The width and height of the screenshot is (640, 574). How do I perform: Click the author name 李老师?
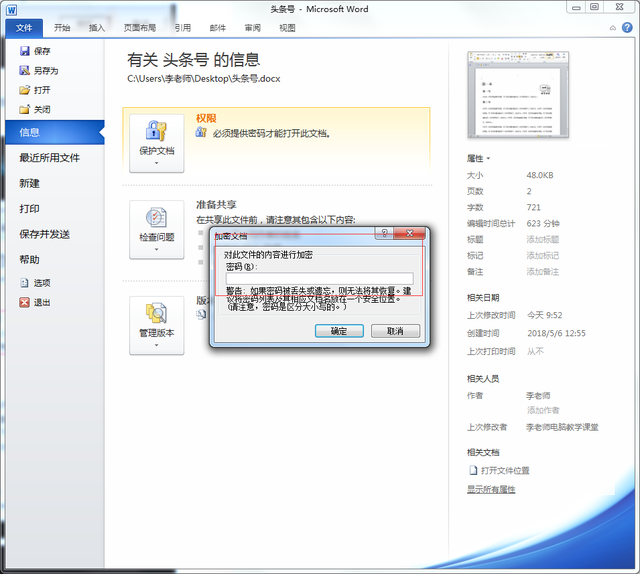[538, 396]
